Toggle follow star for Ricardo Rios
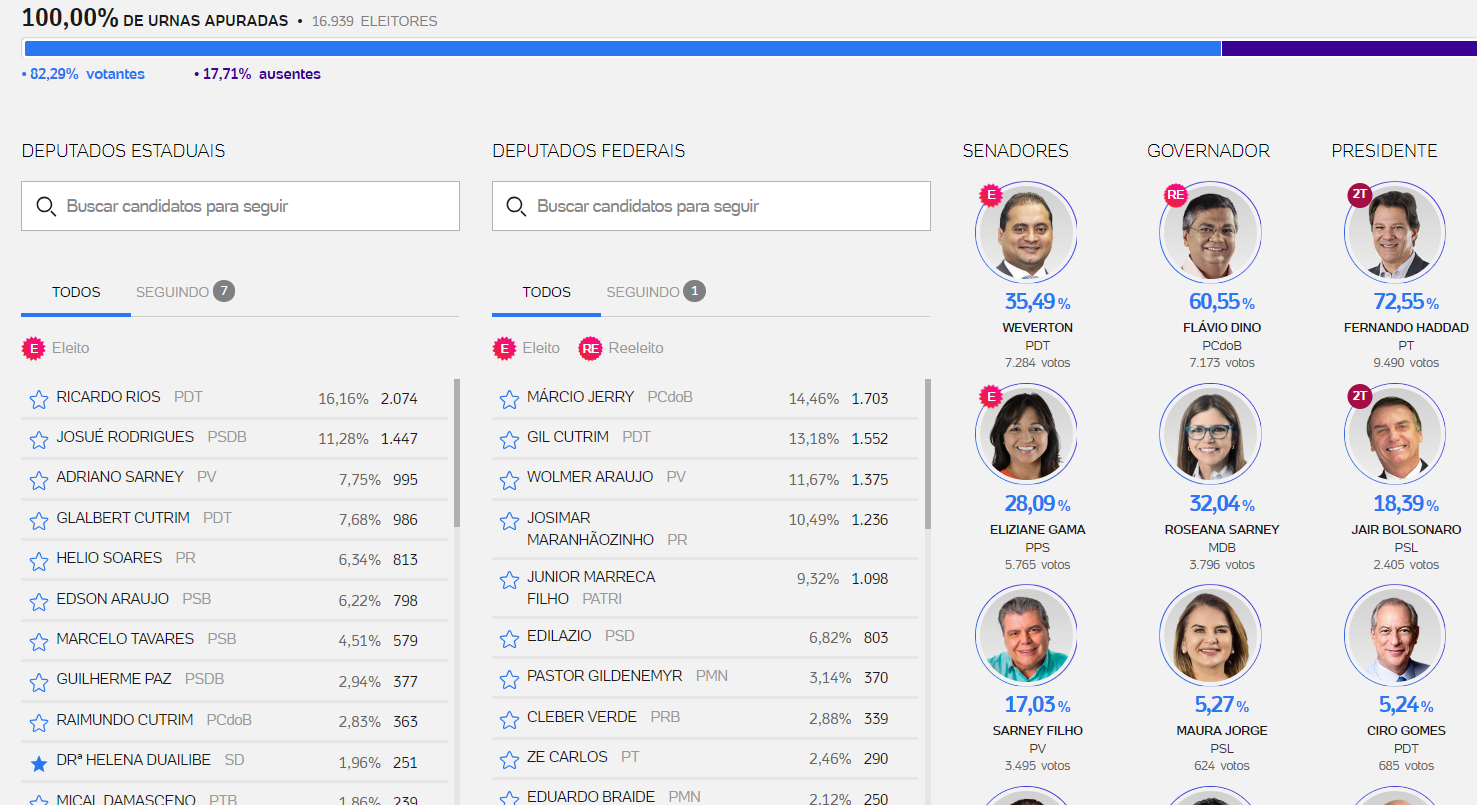1477x805 pixels. pyautogui.click(x=38, y=400)
